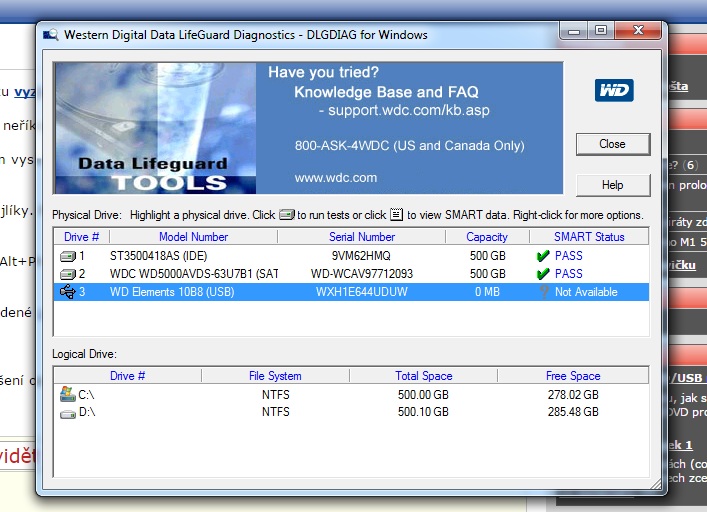
Task: Click the USB icon for WD Elements
Action: 68,292
